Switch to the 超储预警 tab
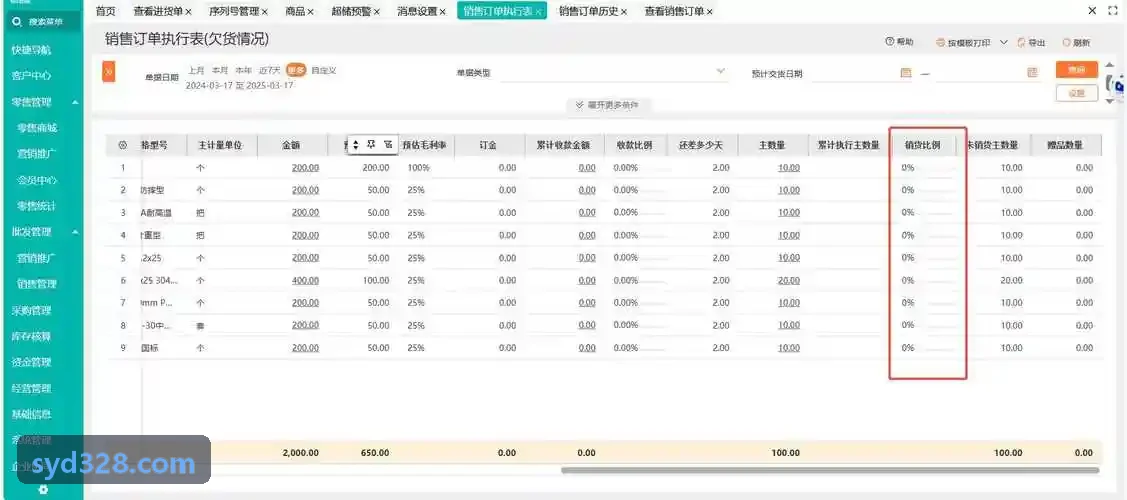The width and height of the screenshot is (1127, 500). tap(352, 11)
